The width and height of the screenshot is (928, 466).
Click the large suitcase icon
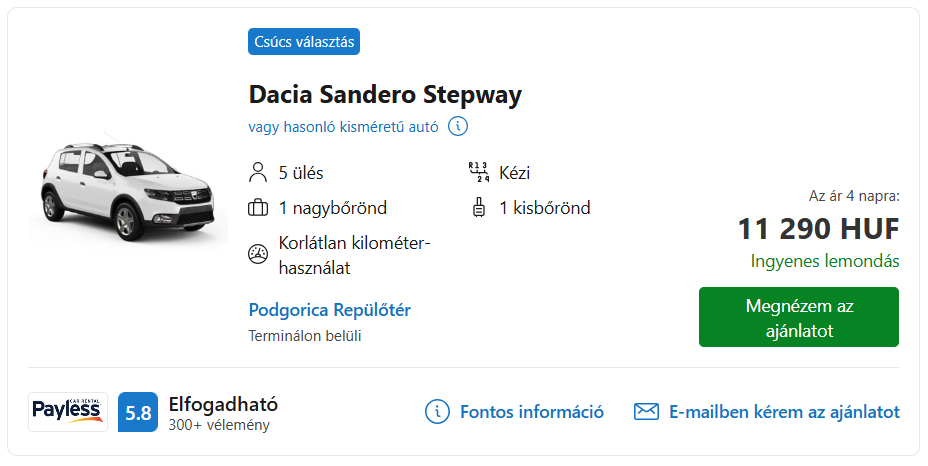257,208
